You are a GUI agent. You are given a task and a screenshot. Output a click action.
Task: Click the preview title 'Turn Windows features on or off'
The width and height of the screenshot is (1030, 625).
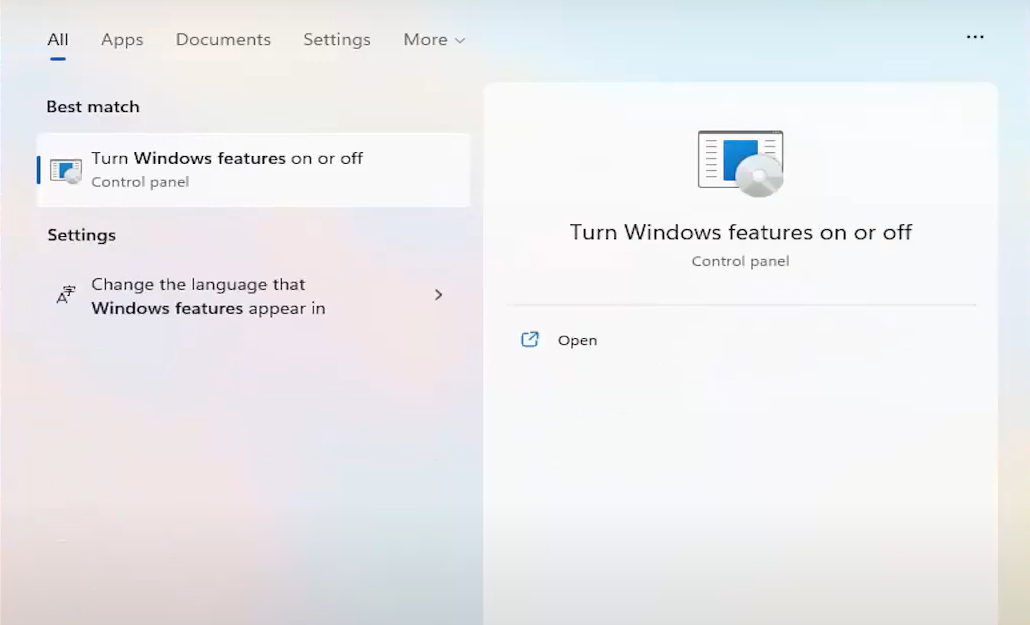coord(741,232)
